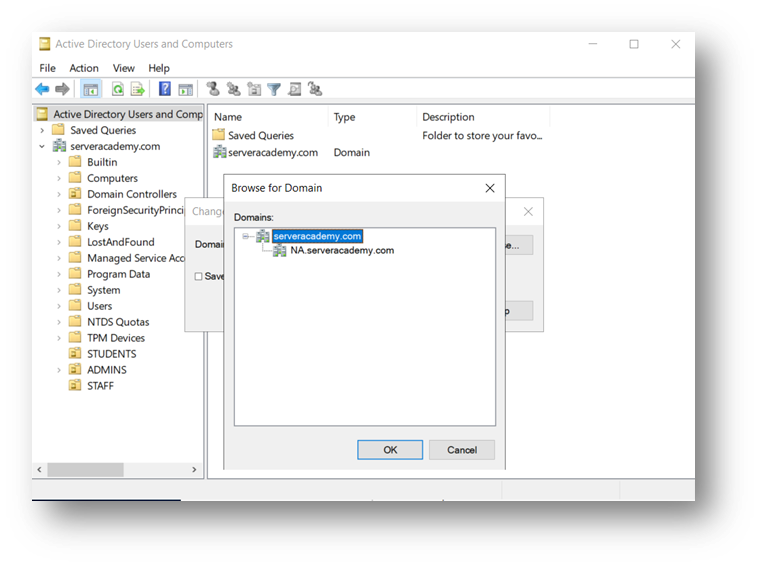Click the STUDENTS OU folder icon

coord(75,353)
